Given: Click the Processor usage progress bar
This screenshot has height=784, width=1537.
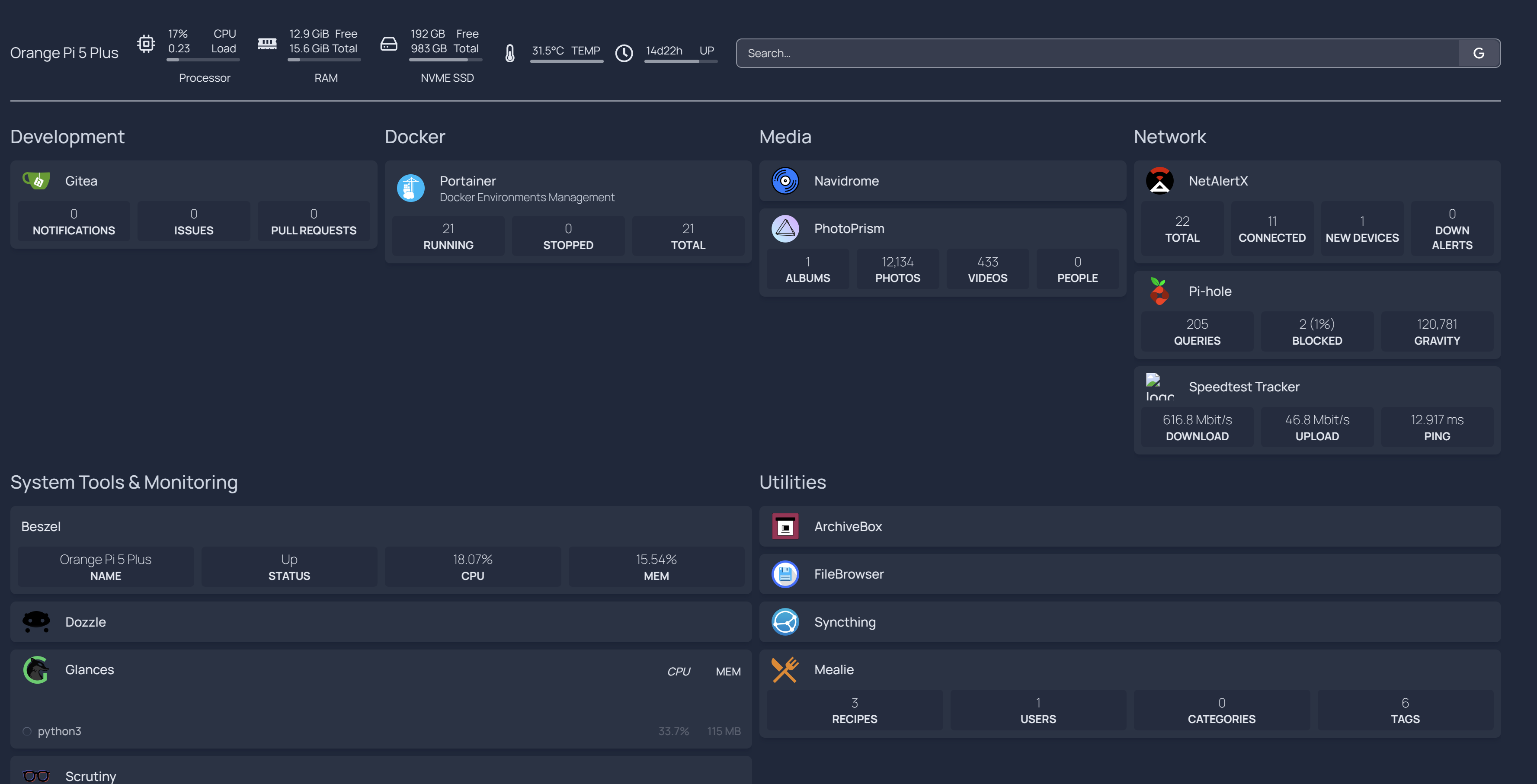Looking at the screenshot, I should click(203, 60).
